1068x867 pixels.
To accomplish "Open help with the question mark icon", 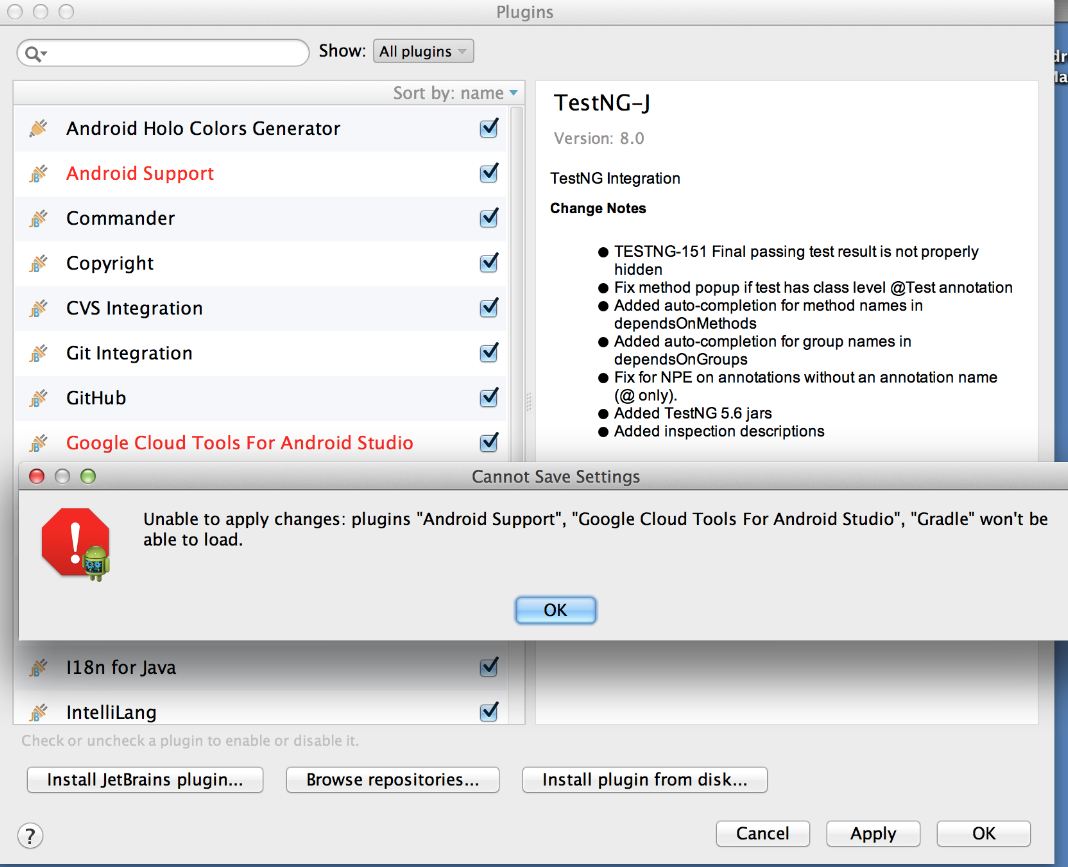I will pyautogui.click(x=30, y=836).
